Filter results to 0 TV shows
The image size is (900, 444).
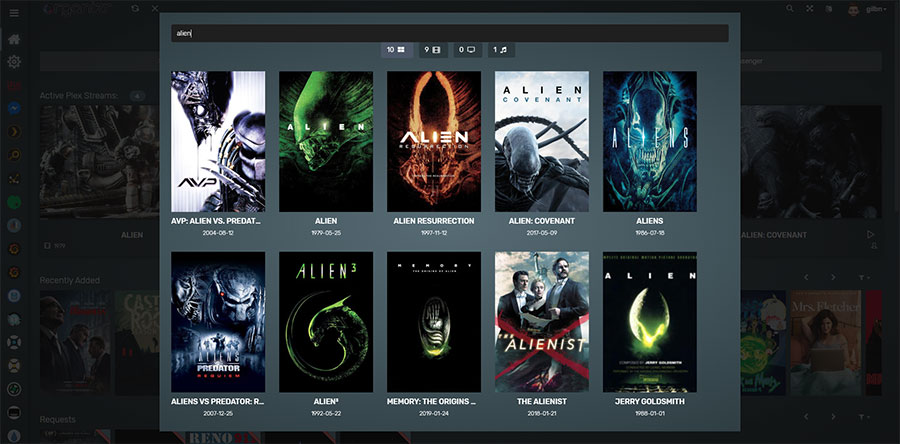(467, 49)
